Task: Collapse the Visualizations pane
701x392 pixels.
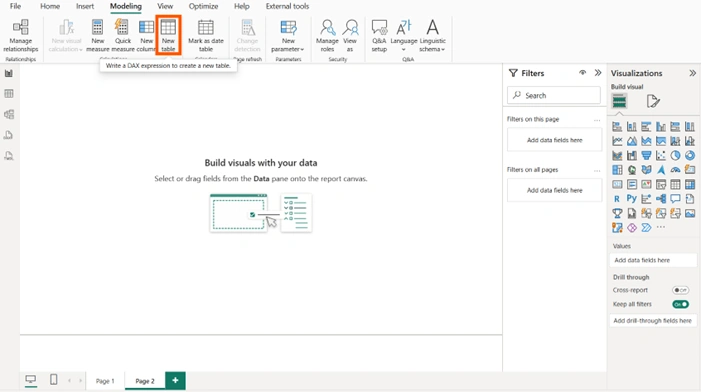Action: [693, 73]
